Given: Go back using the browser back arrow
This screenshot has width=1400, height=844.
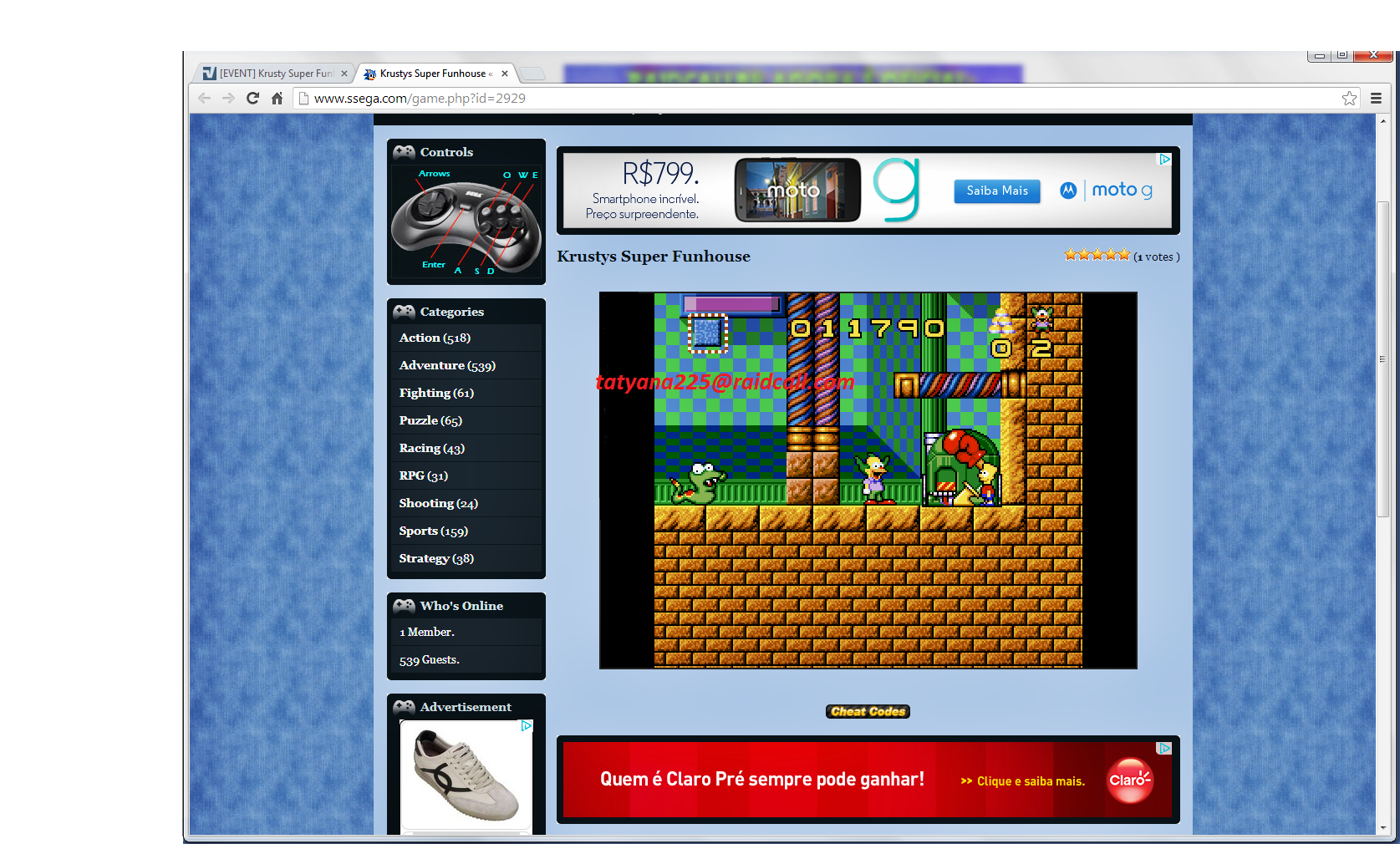Looking at the screenshot, I should pos(205,98).
